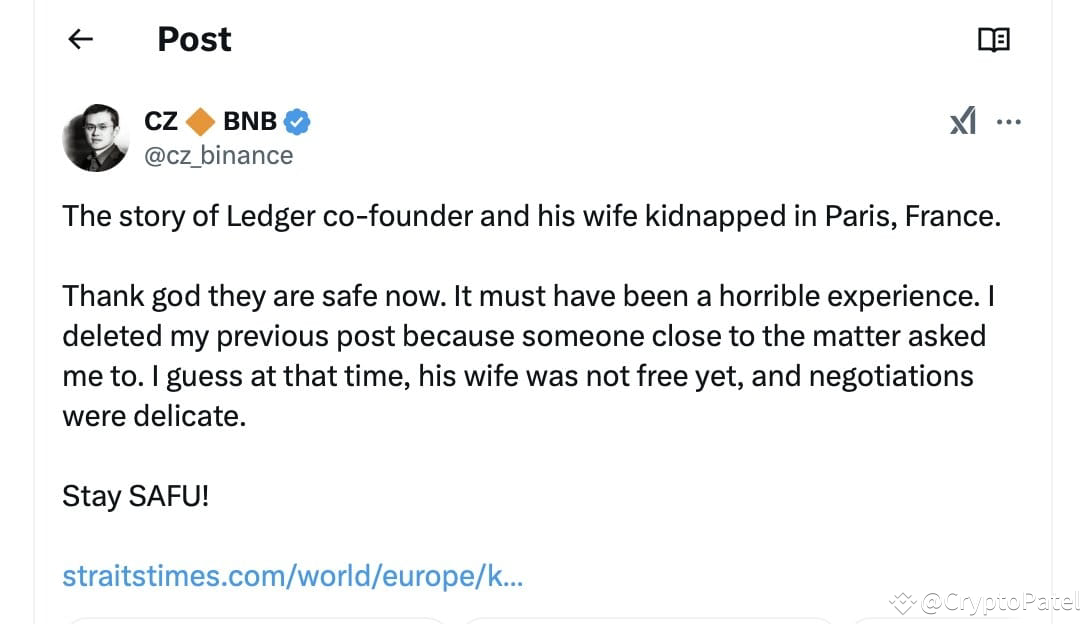This screenshot has width=1088, height=624.
Task: Click the blue verified checkmark badge
Action: click(297, 122)
